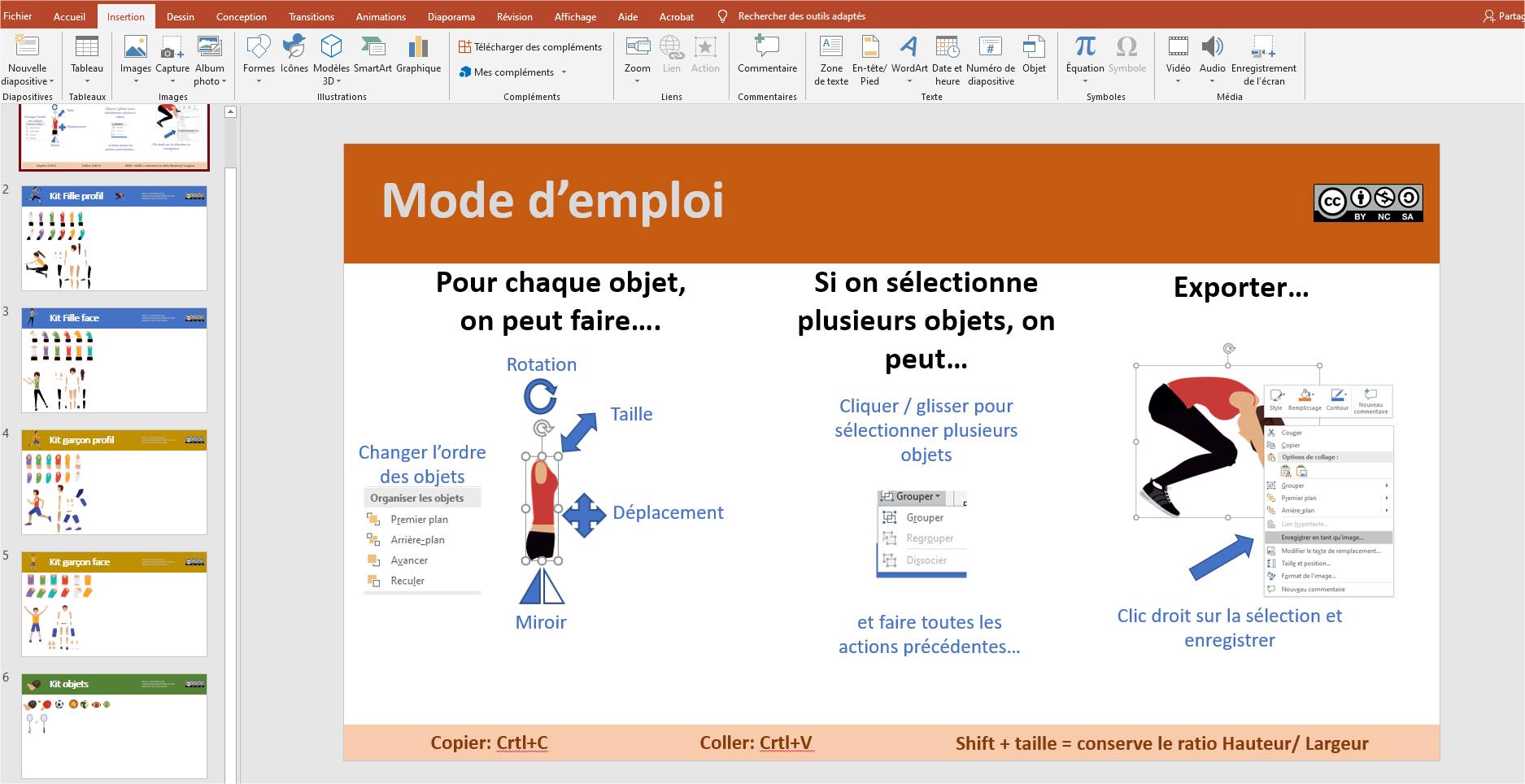Switch to the Animations tab
Viewport: 1525px width, 784px height.
click(x=381, y=16)
